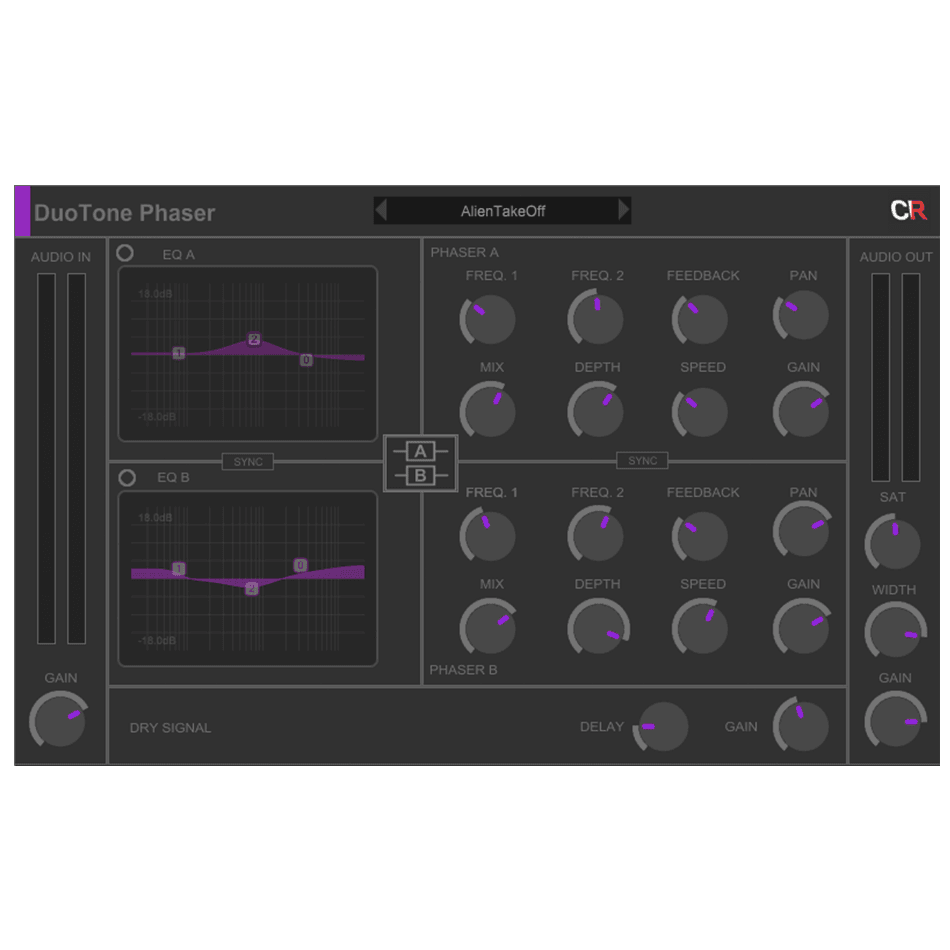Go to next preset with right arrow
The width and height of the screenshot is (950, 950).
624,210
